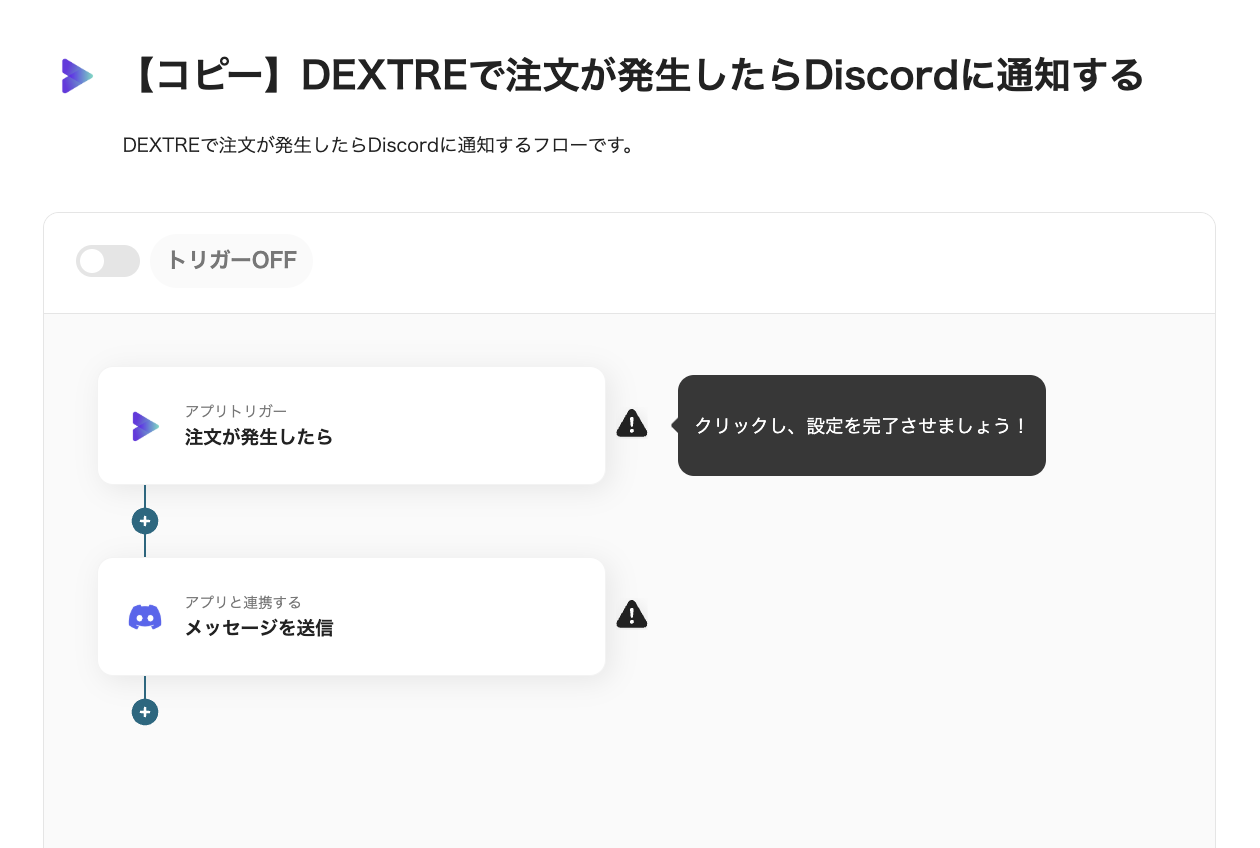The image size is (1260, 848).
Task: Click the Discord icon in the action card
Action: (x=145, y=617)
